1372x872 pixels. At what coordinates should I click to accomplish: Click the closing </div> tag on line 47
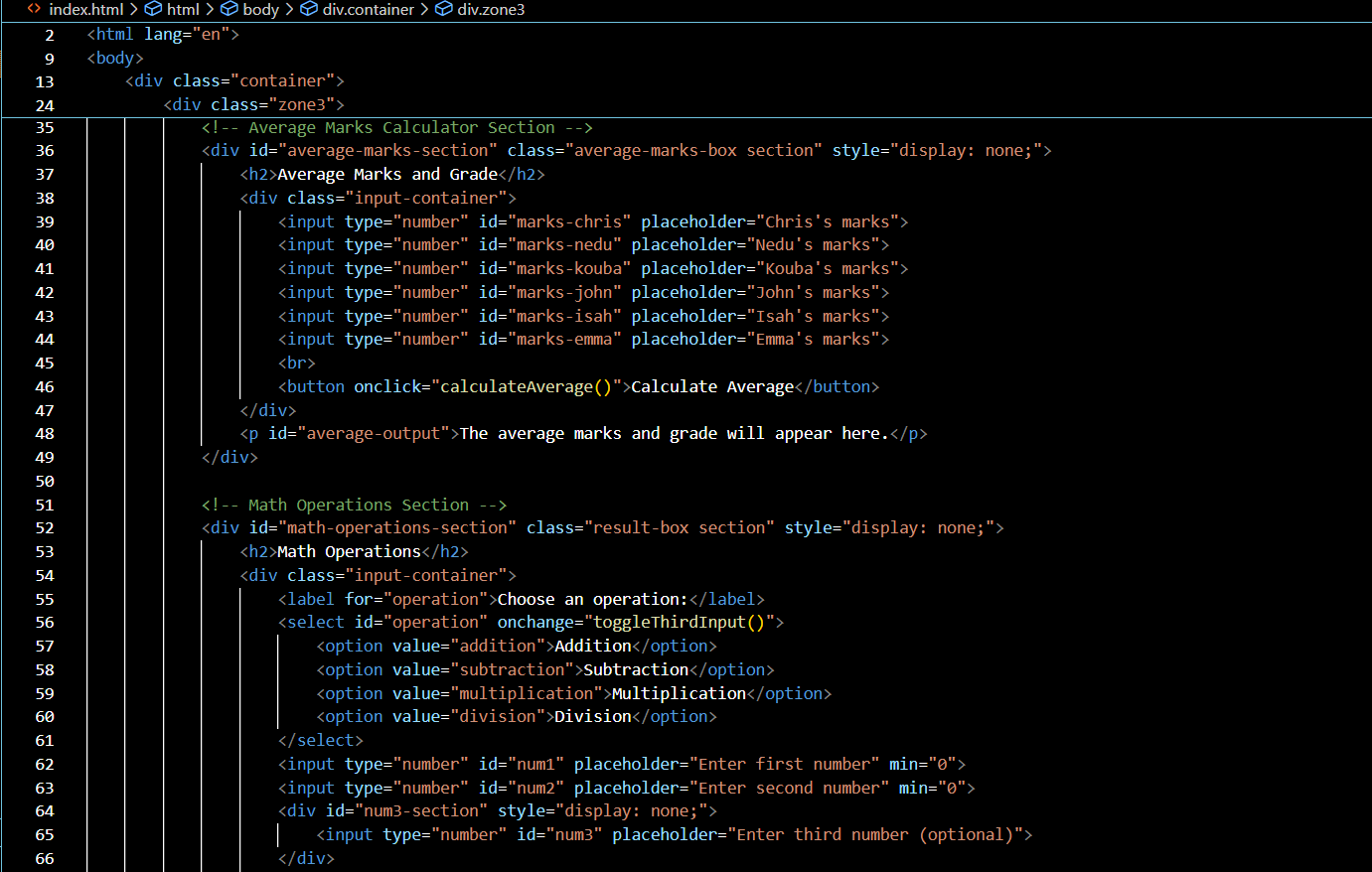pyautogui.click(x=268, y=411)
